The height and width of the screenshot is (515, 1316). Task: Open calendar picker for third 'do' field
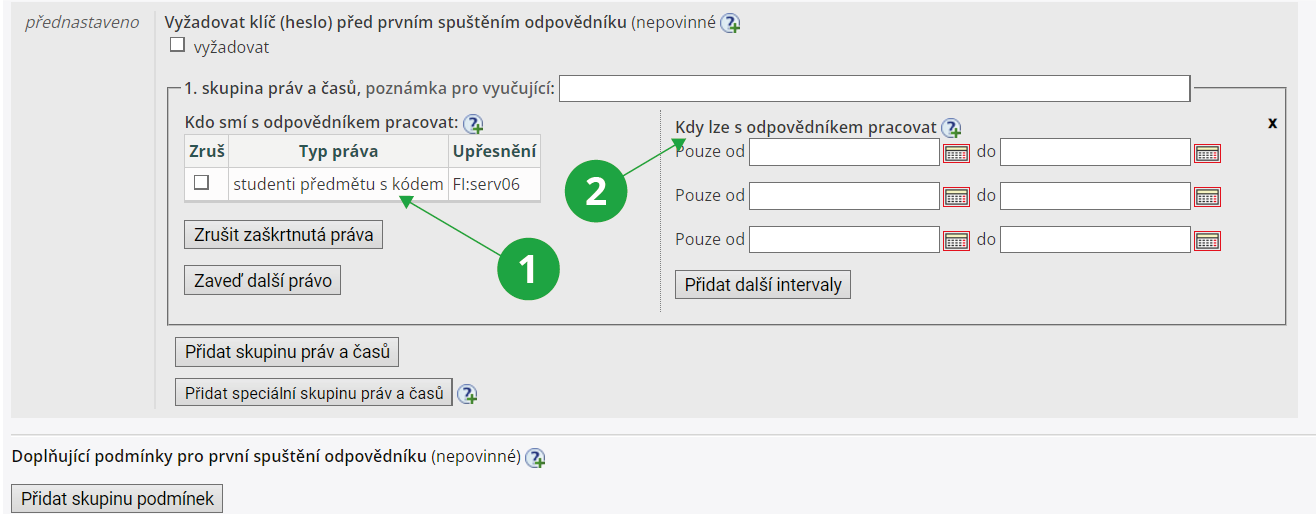[1208, 240]
